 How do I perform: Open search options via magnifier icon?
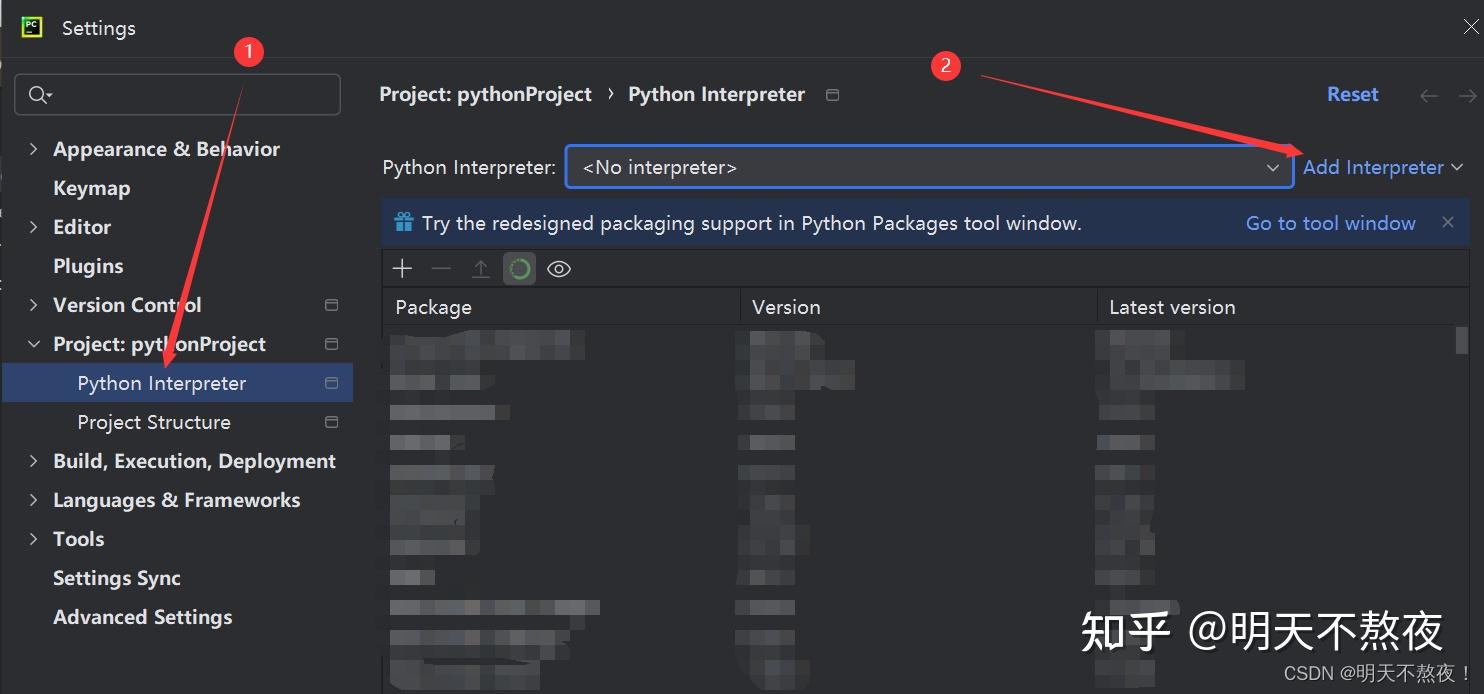pyautogui.click(x=39, y=94)
